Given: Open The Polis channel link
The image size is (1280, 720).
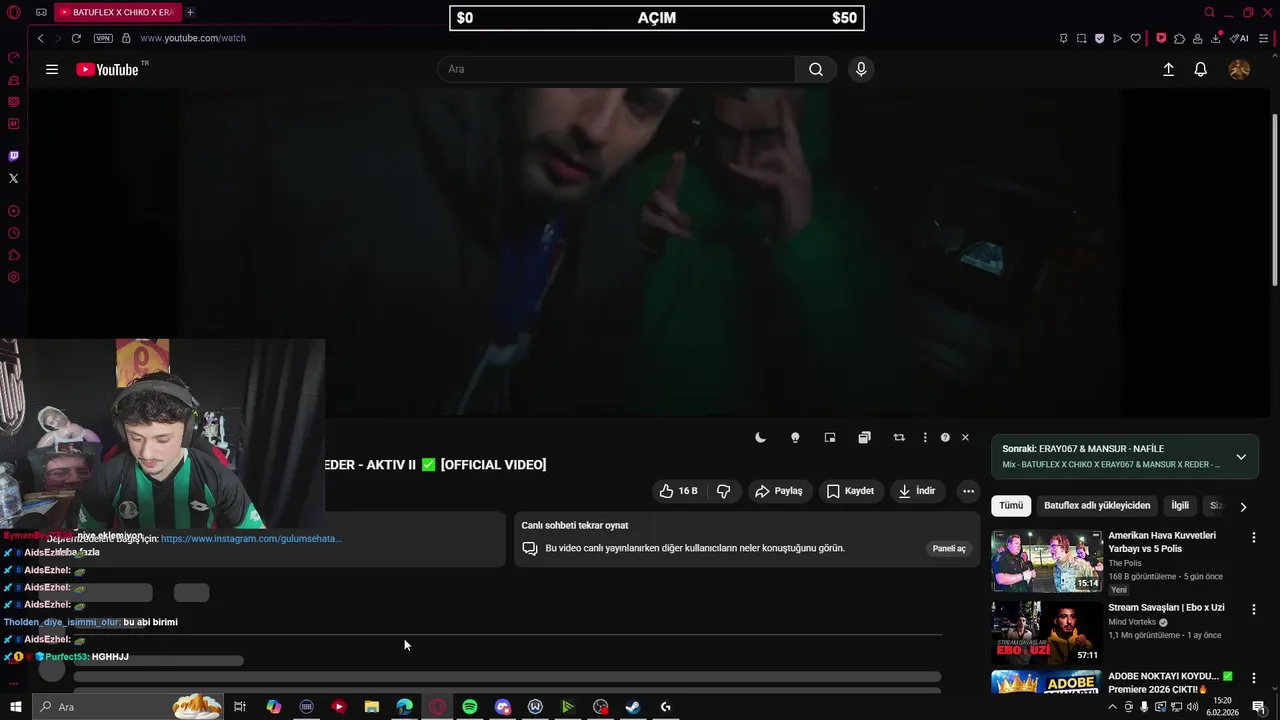Looking at the screenshot, I should (1125, 563).
